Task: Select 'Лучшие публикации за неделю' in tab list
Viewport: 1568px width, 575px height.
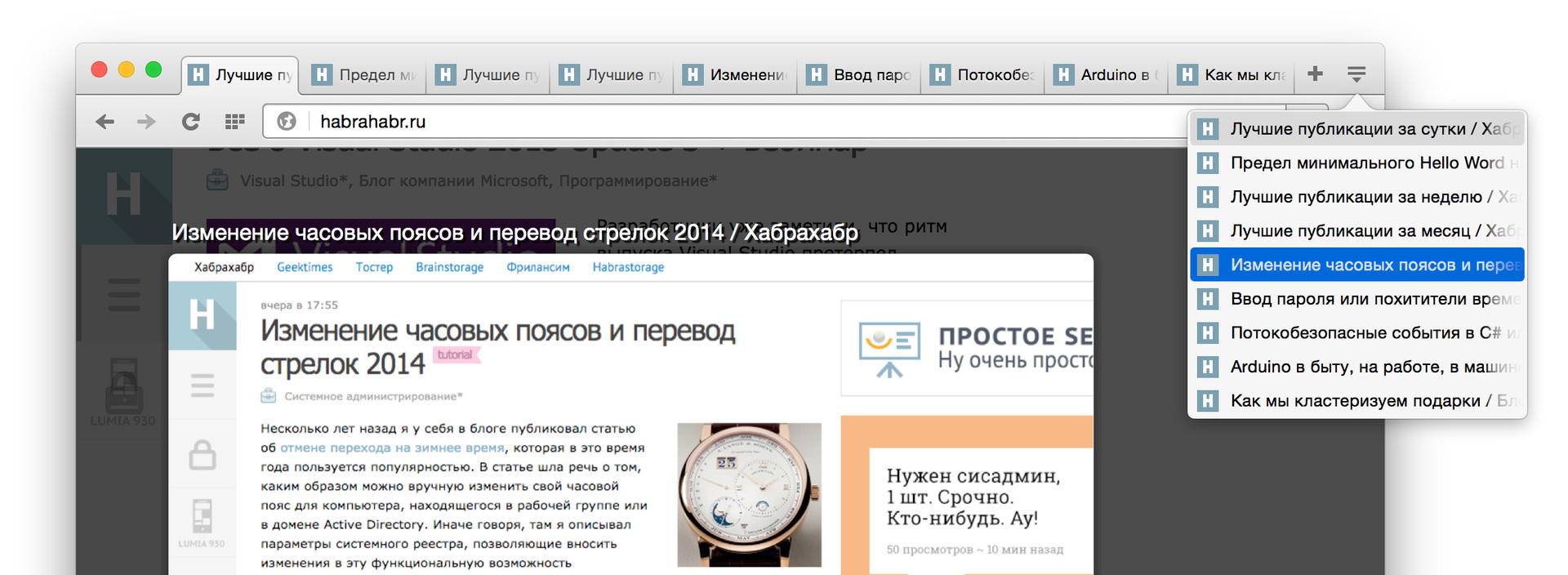Action: tap(1357, 197)
